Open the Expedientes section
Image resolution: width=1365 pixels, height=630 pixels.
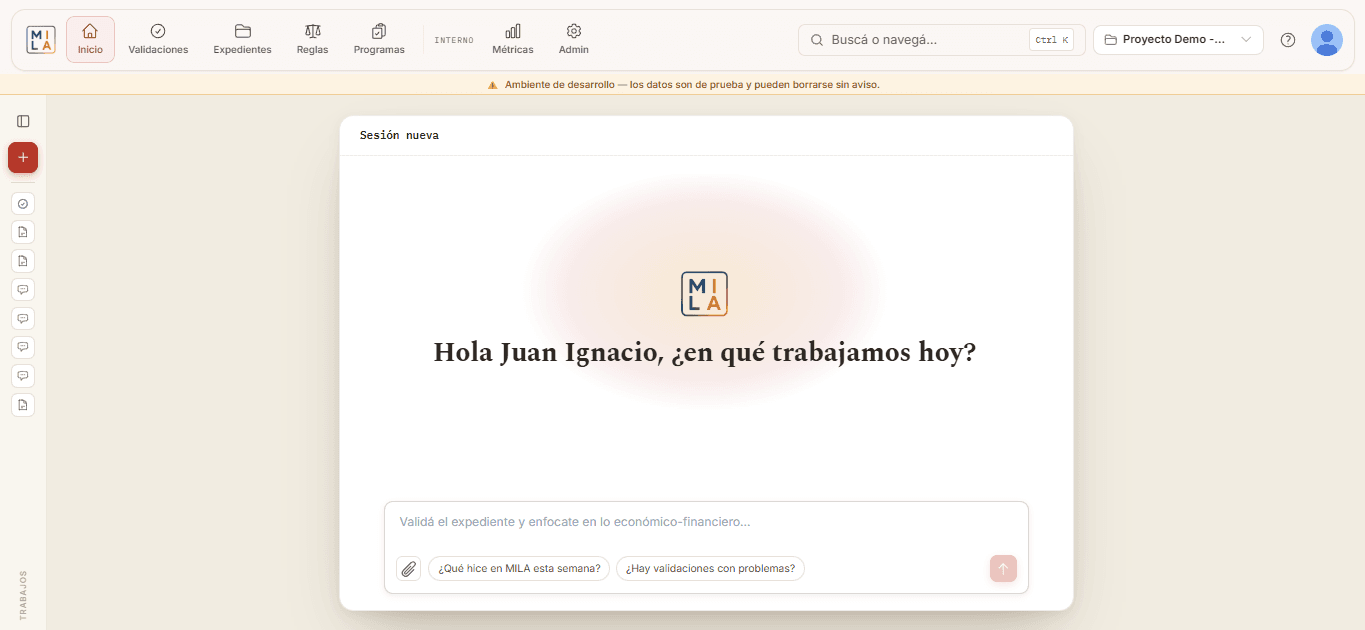coord(242,40)
